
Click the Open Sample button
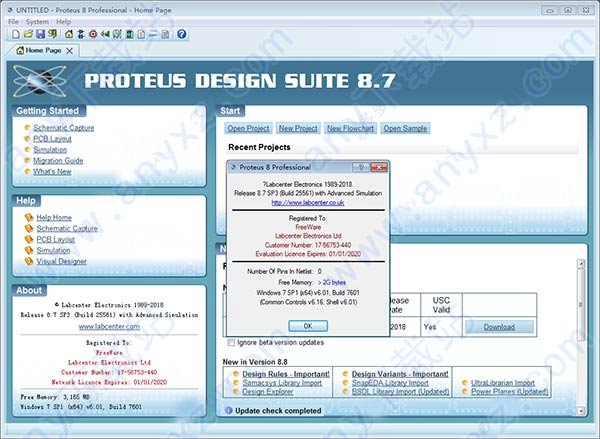[x=405, y=128]
